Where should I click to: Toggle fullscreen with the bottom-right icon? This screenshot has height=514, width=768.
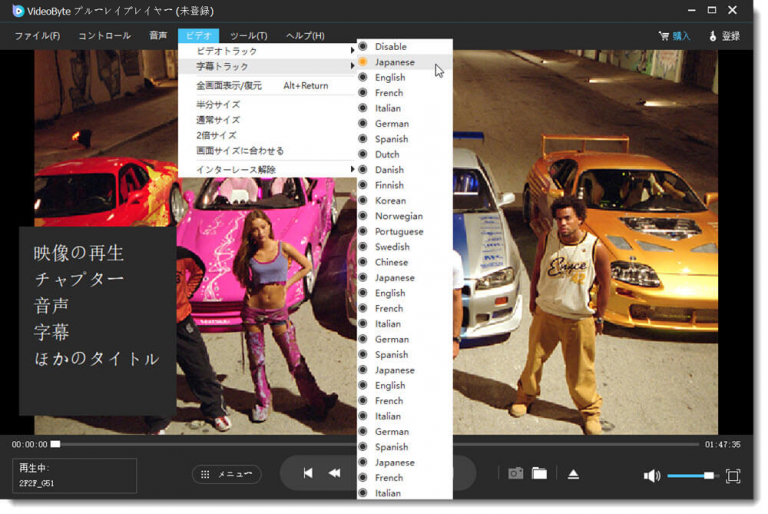pyautogui.click(x=733, y=476)
